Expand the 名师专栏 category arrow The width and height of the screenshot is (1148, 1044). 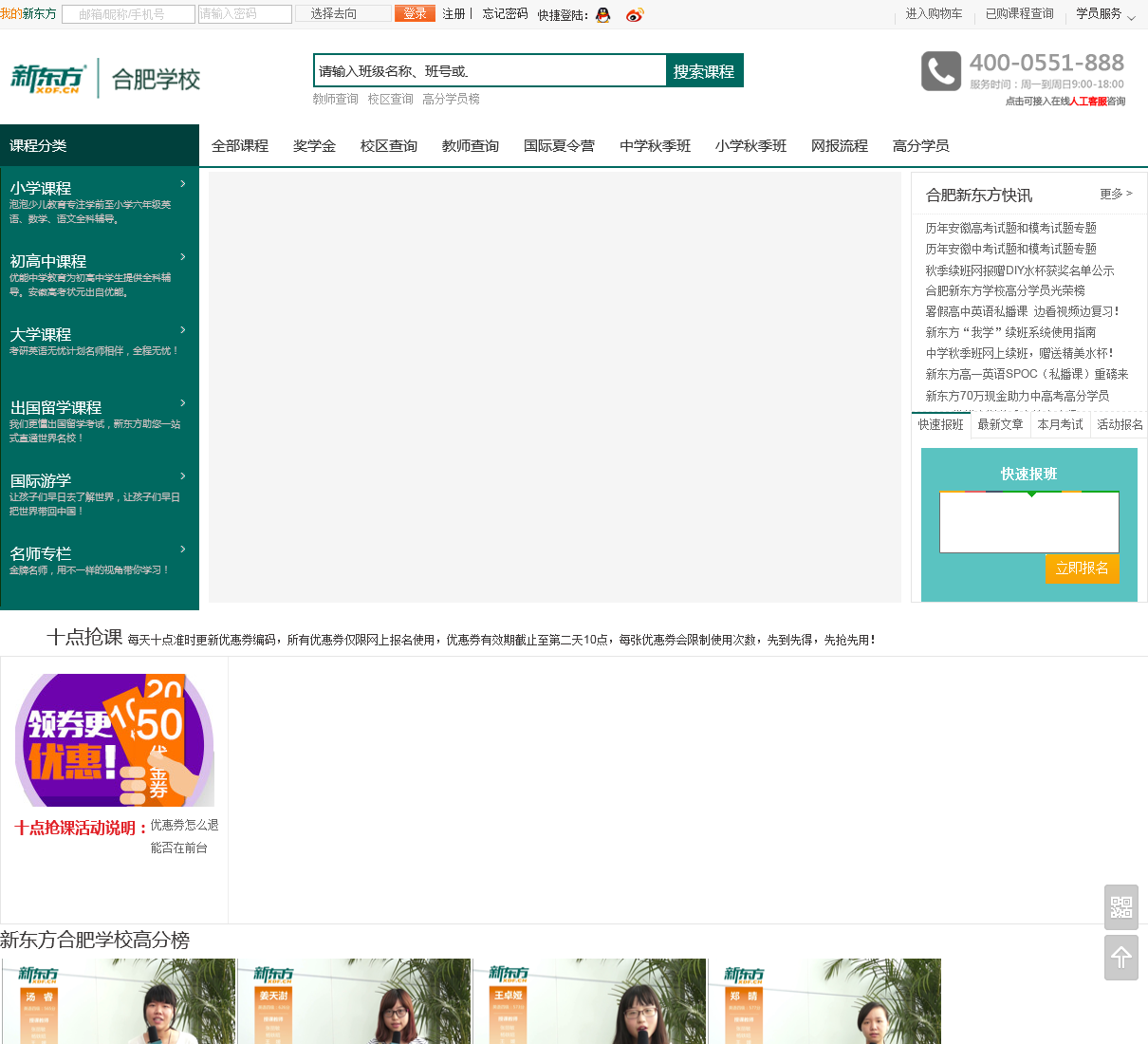(183, 550)
